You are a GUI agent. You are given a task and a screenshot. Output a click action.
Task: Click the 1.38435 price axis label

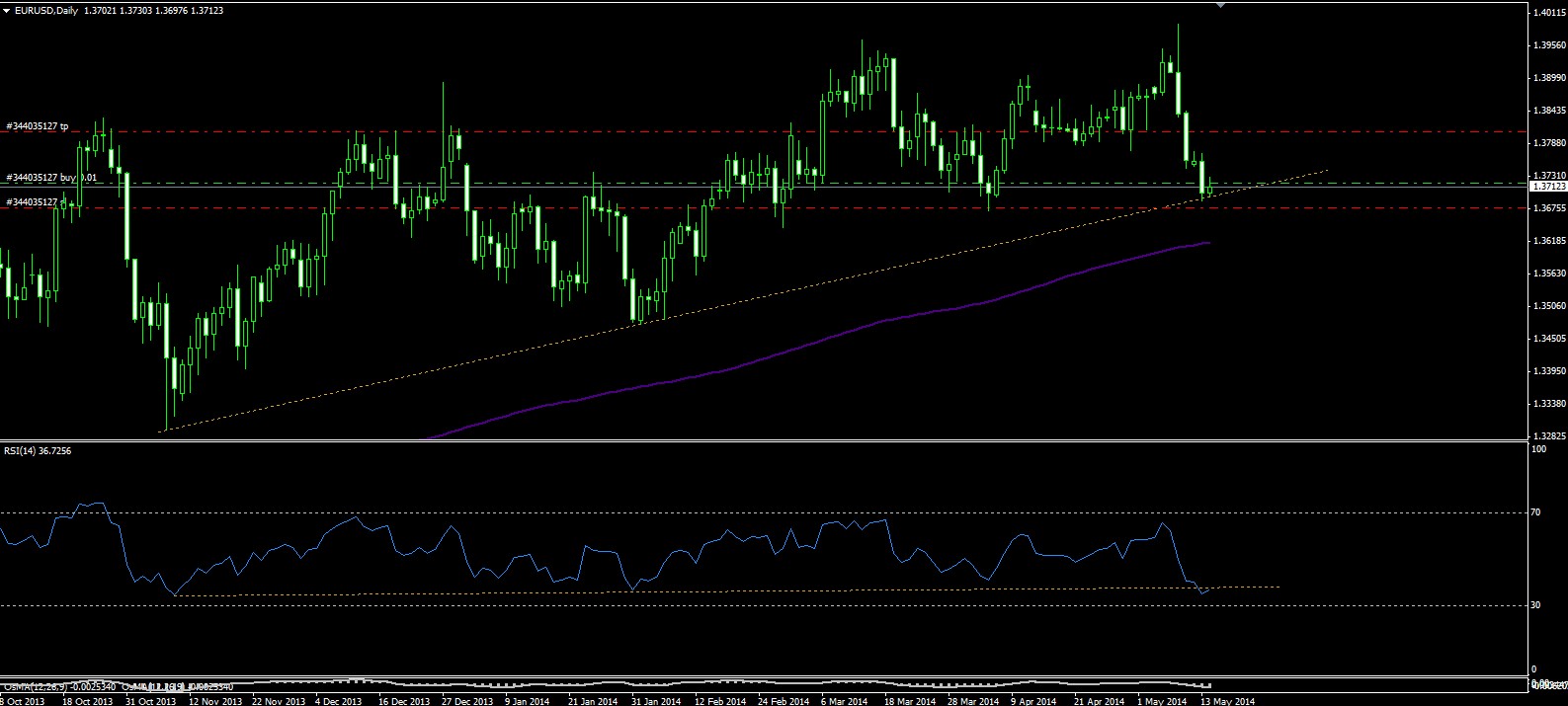pos(1547,111)
